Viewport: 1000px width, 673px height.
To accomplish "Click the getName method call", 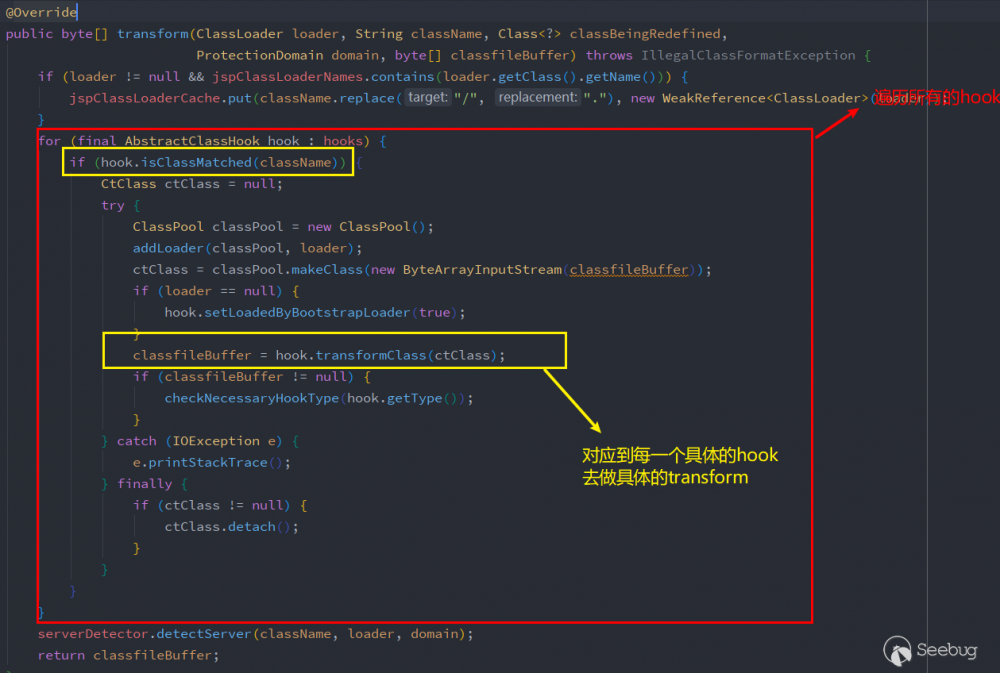I will point(613,77).
